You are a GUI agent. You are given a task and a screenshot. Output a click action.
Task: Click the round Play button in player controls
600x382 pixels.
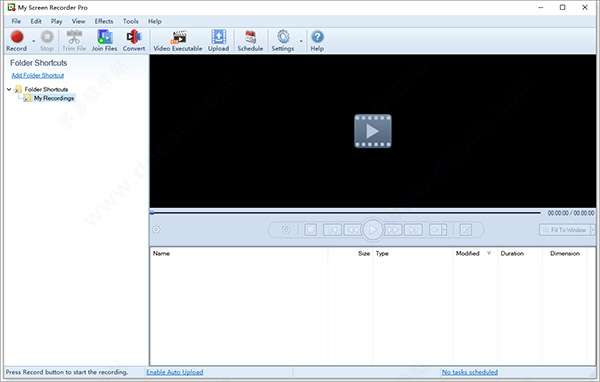tap(372, 230)
